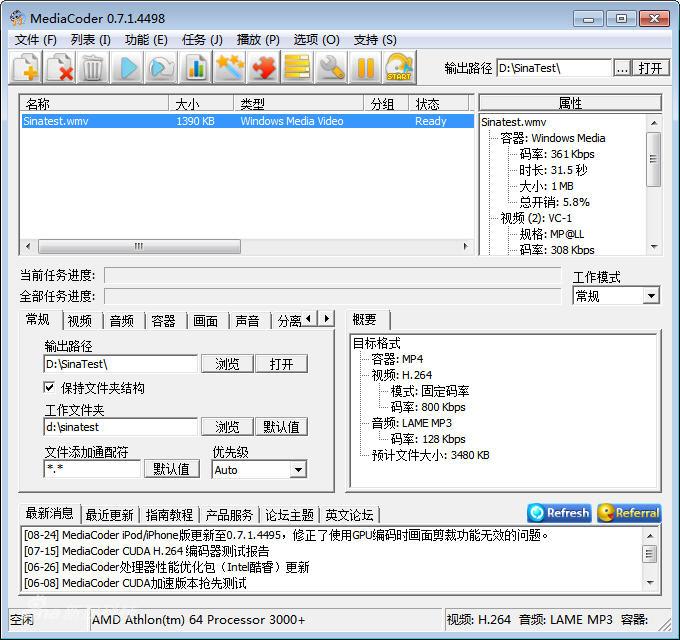Select the Sinatest.wmv file row

247,121
